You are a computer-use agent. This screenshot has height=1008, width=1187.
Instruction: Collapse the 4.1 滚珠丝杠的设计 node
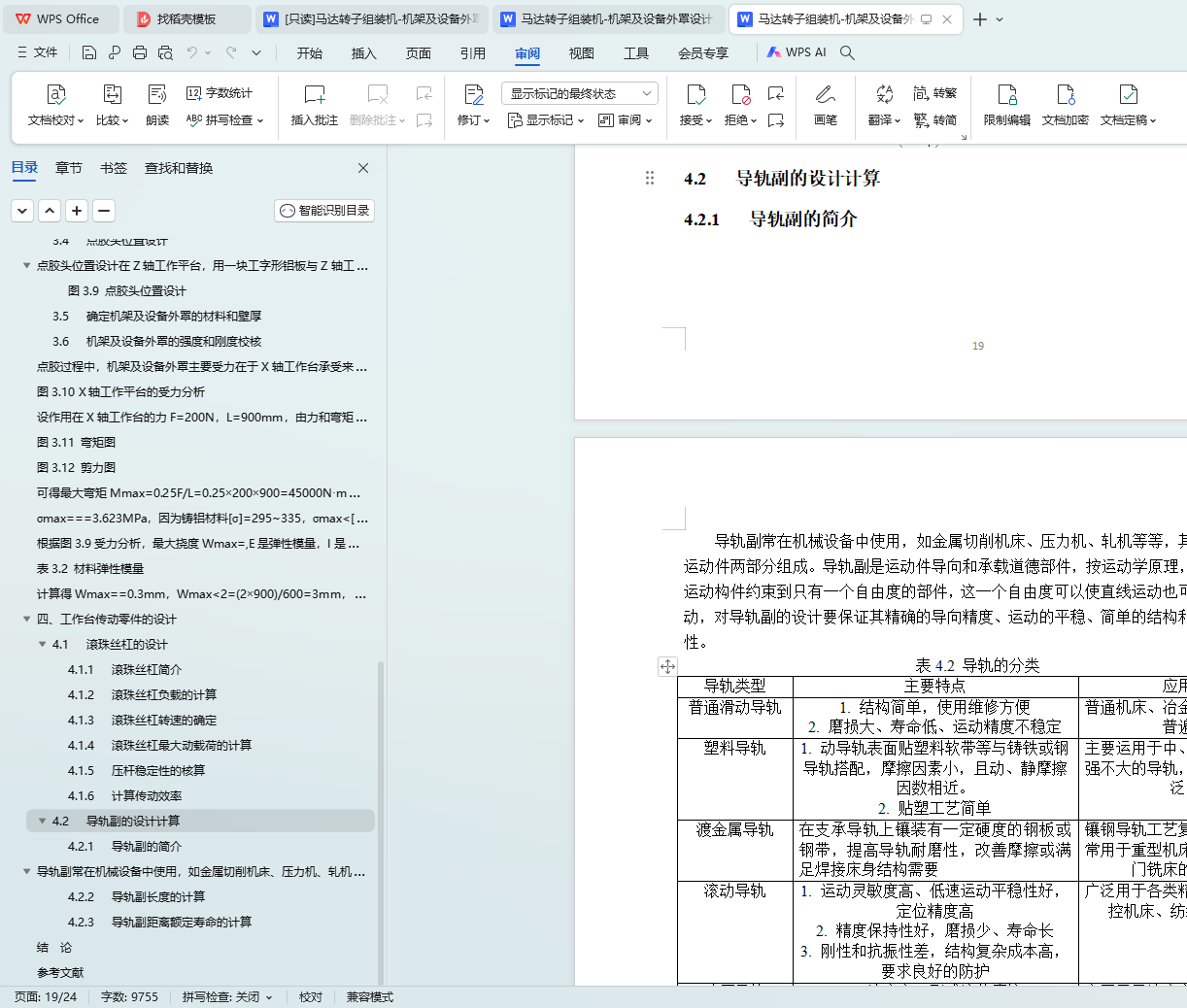click(42, 644)
